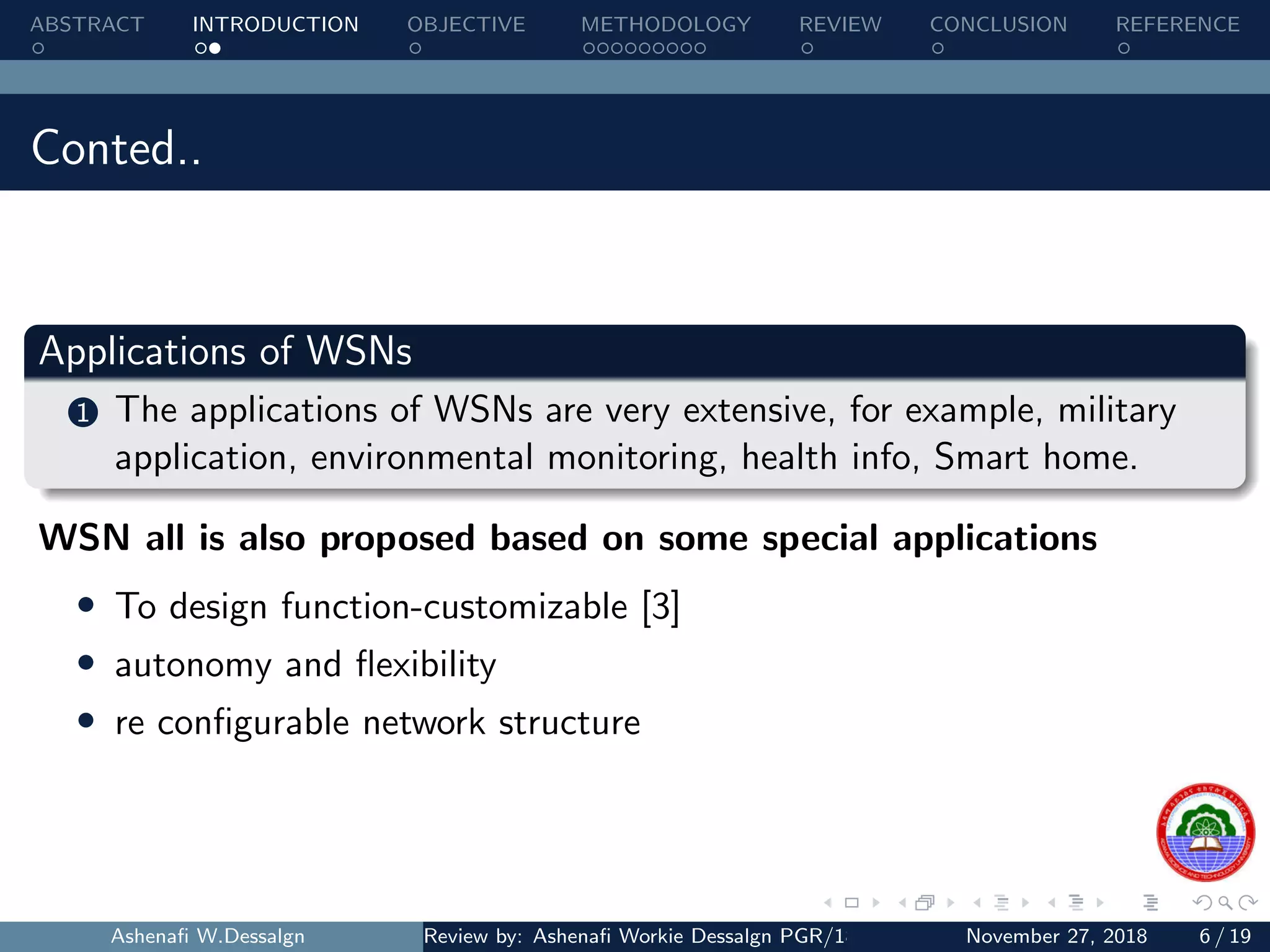Select first Introduction slide dot
The width and height of the screenshot is (1270, 952).
coord(200,48)
